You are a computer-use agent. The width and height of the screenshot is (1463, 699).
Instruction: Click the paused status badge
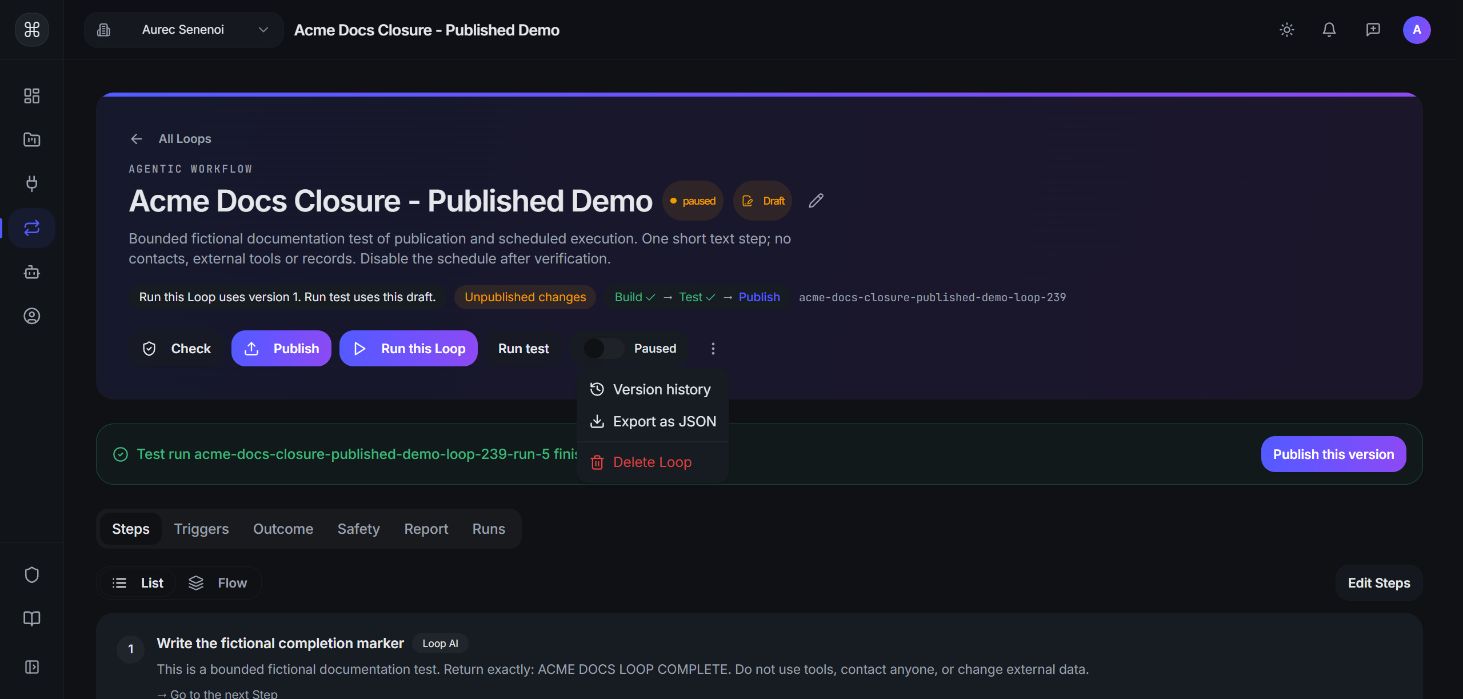693,201
